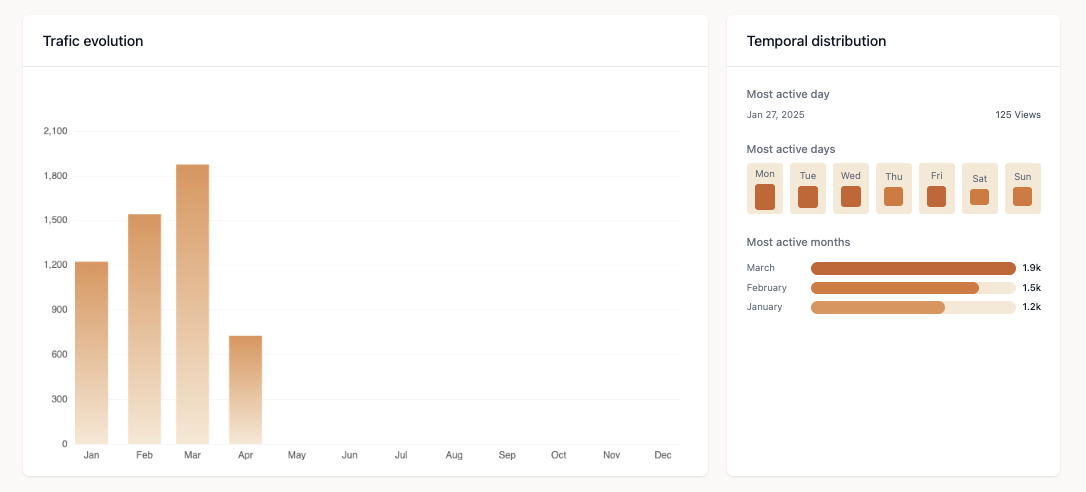This screenshot has height=492, width=1086.
Task: Select the March bar in the chart
Action: point(192,304)
